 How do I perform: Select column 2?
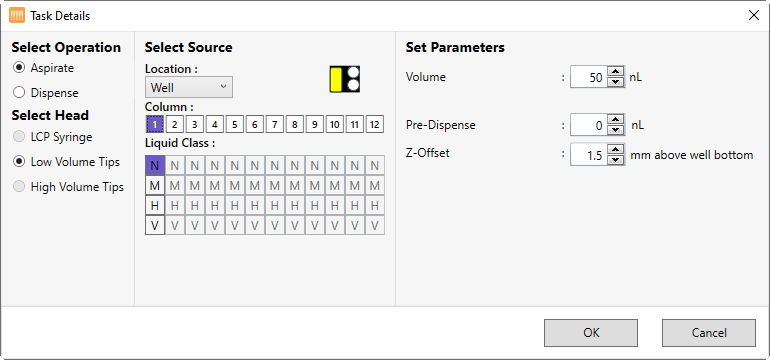point(175,125)
